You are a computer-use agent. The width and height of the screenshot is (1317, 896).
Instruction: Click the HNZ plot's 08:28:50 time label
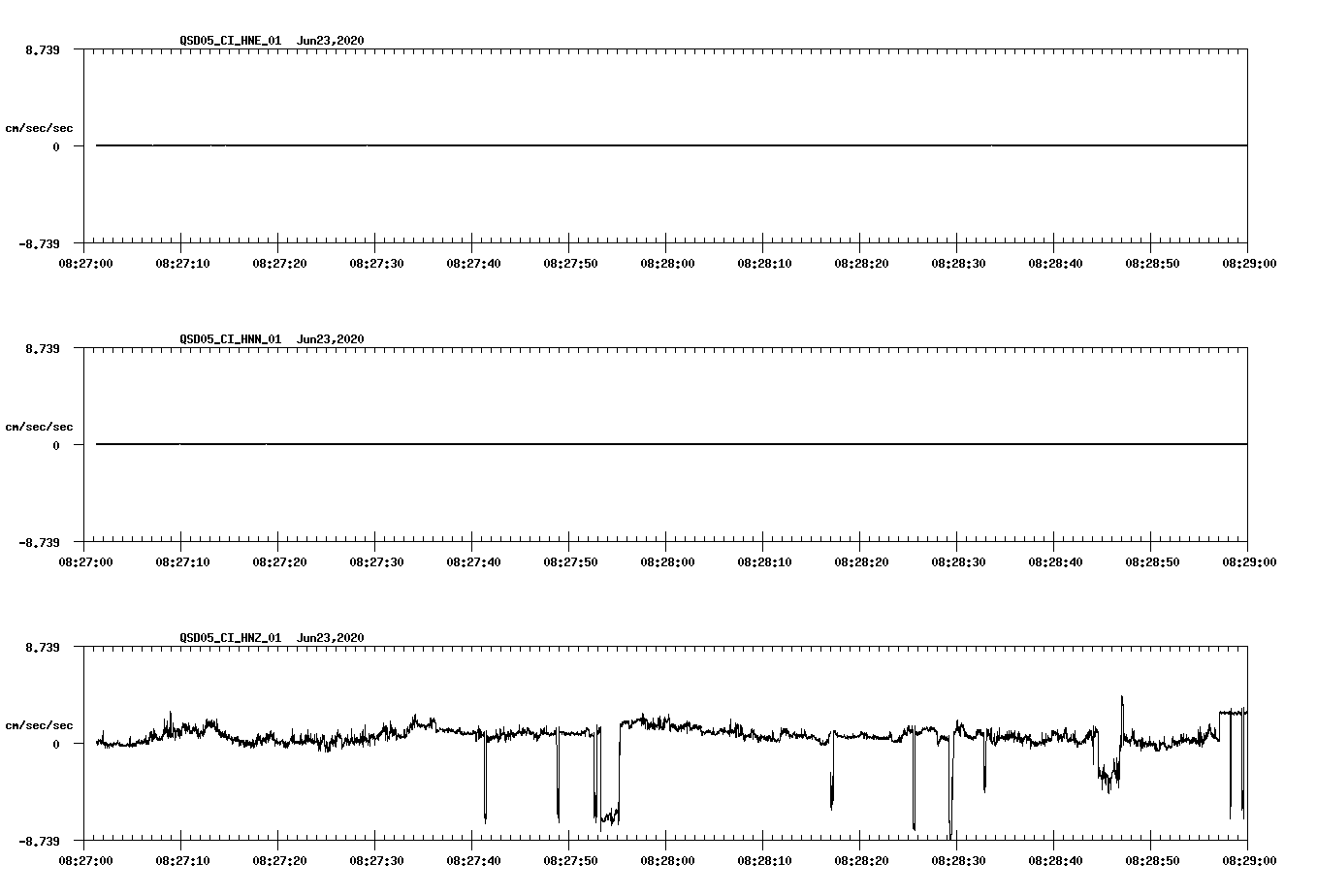pyautogui.click(x=1152, y=860)
